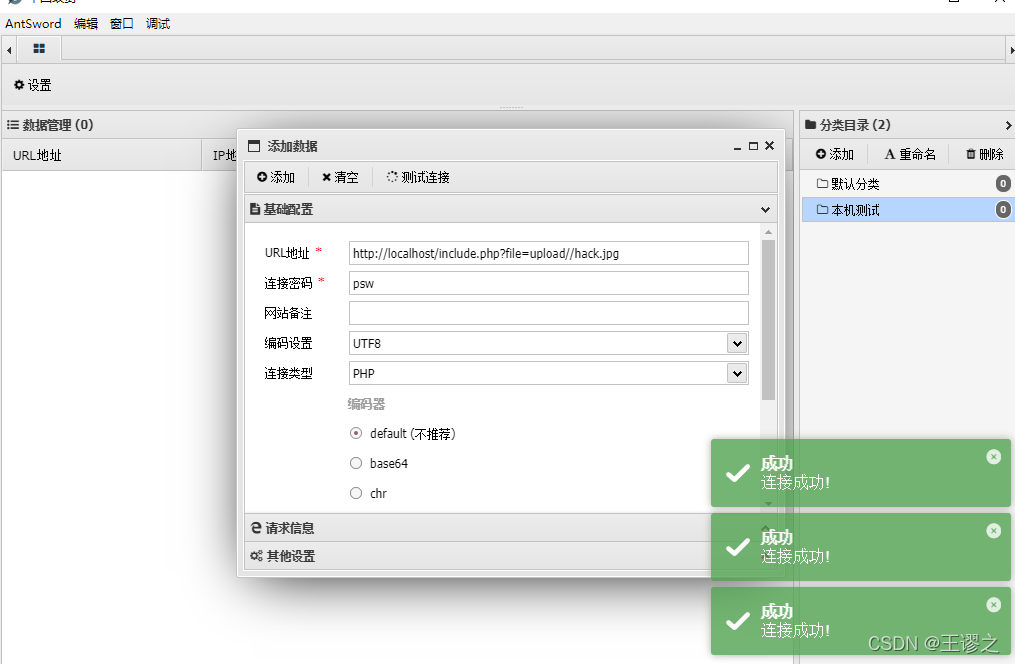This screenshot has width=1015, height=664.
Task: Select the chr encoder radio
Action: (x=355, y=493)
